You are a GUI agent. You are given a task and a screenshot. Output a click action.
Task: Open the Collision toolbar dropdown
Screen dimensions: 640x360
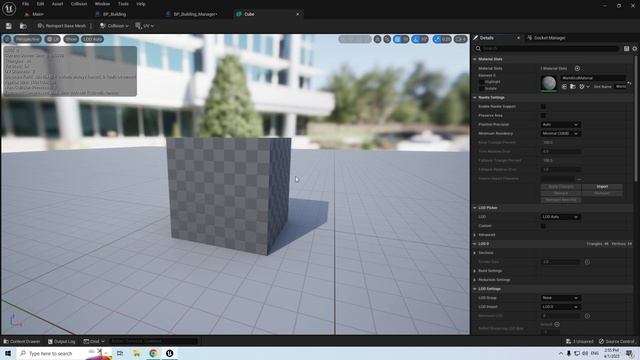(x=114, y=26)
